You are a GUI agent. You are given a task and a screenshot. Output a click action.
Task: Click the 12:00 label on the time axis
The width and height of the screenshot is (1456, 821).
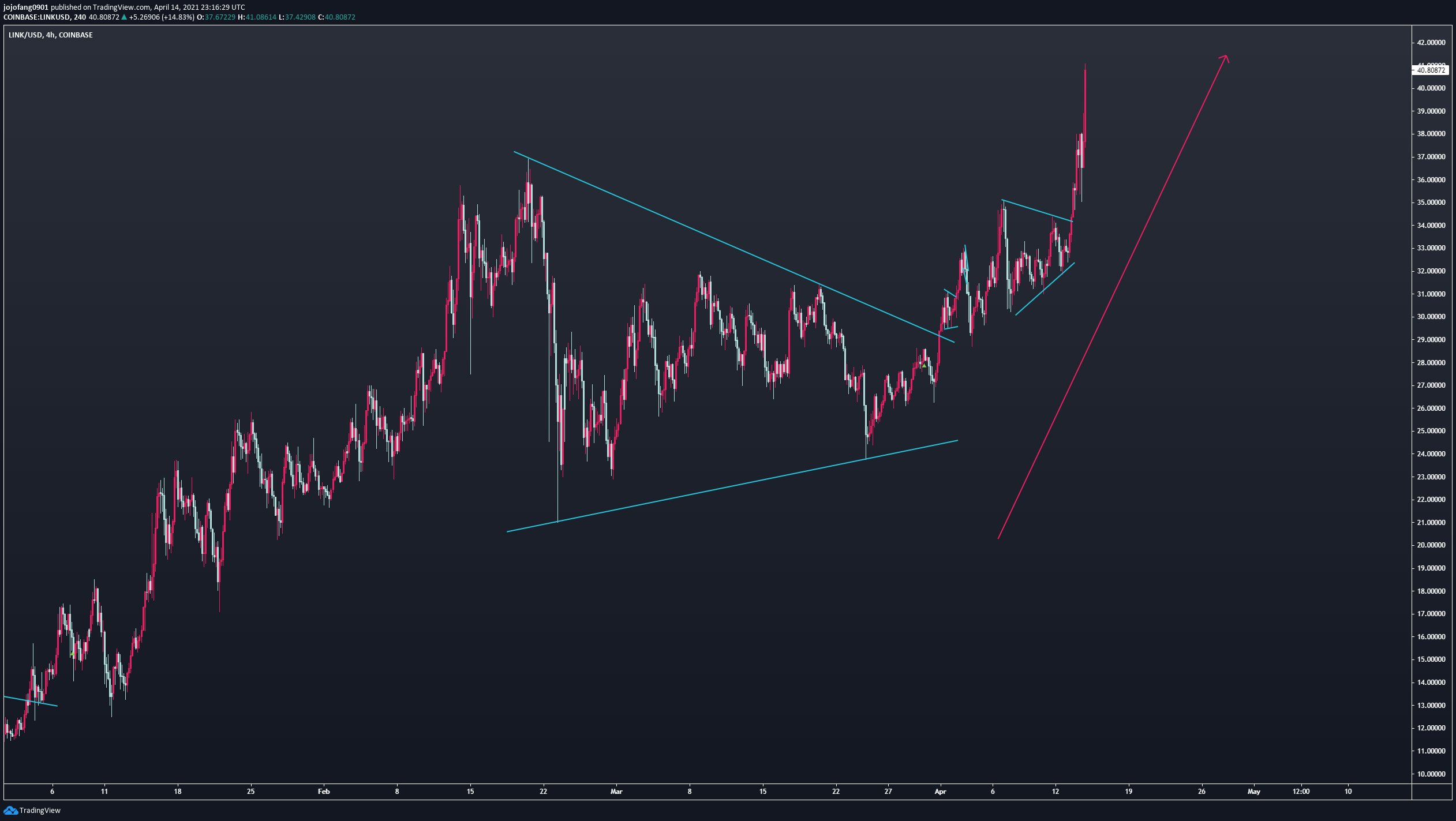tap(1301, 792)
